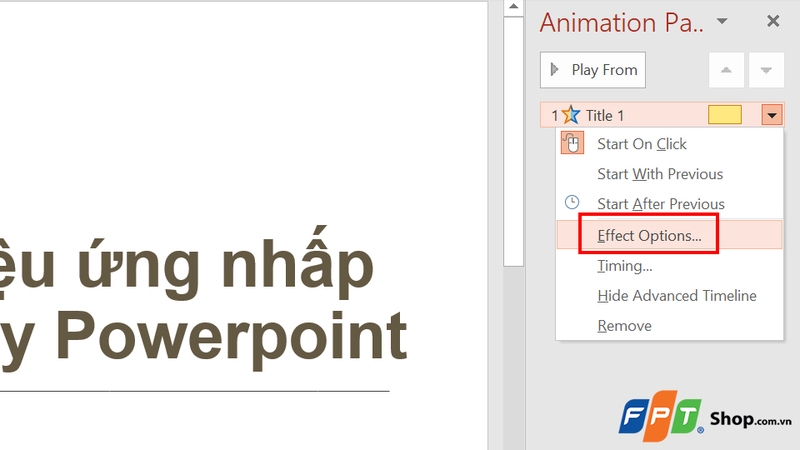The width and height of the screenshot is (800, 450).
Task: Move animation earlier with up arrow
Action: [726, 70]
